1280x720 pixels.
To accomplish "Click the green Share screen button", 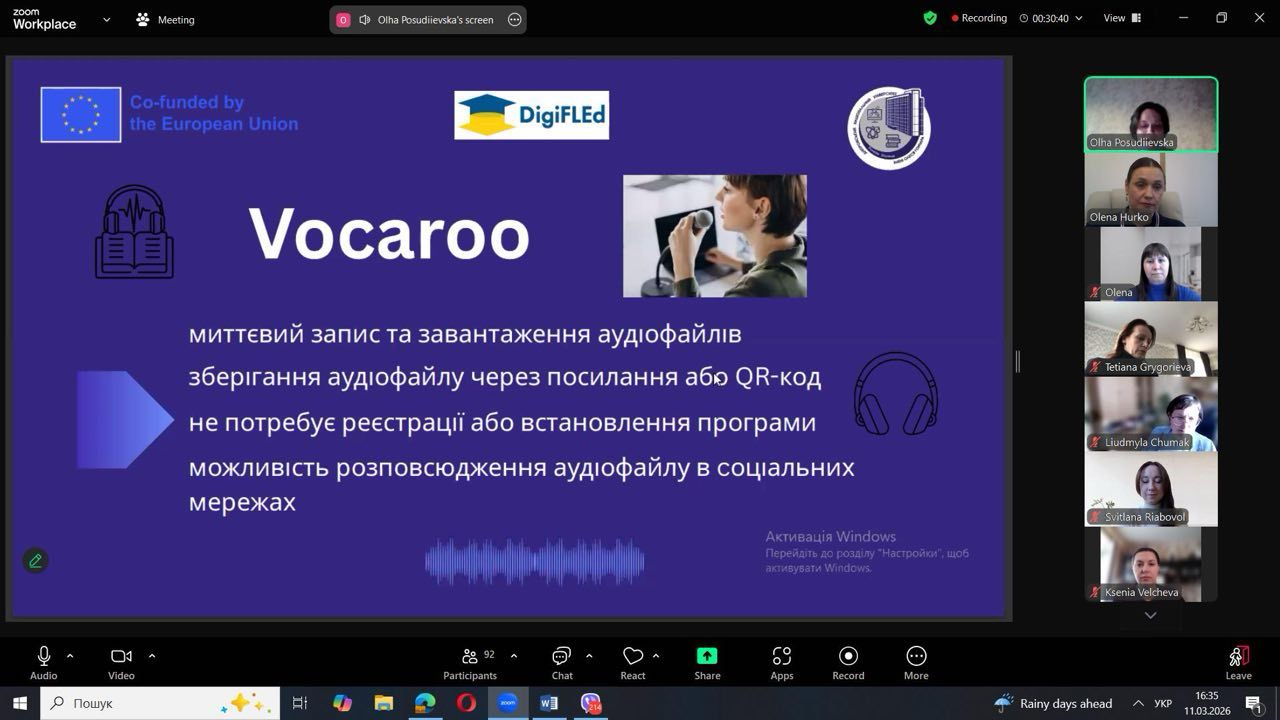I will tap(707, 662).
